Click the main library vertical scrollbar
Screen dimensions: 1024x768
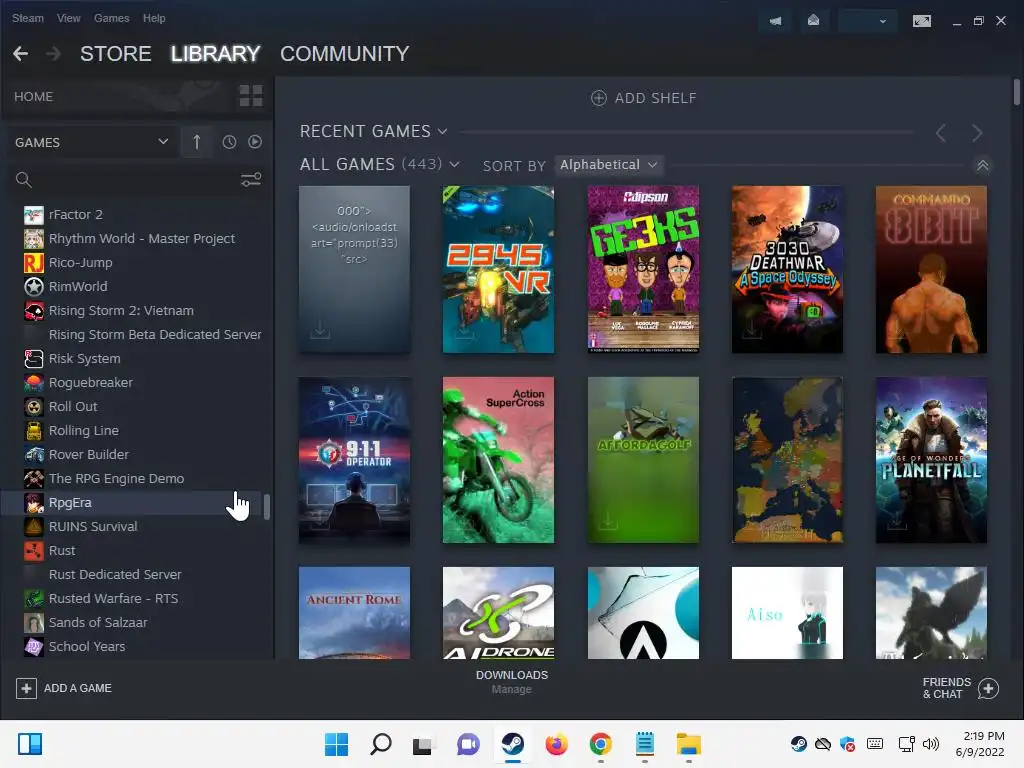click(1016, 91)
